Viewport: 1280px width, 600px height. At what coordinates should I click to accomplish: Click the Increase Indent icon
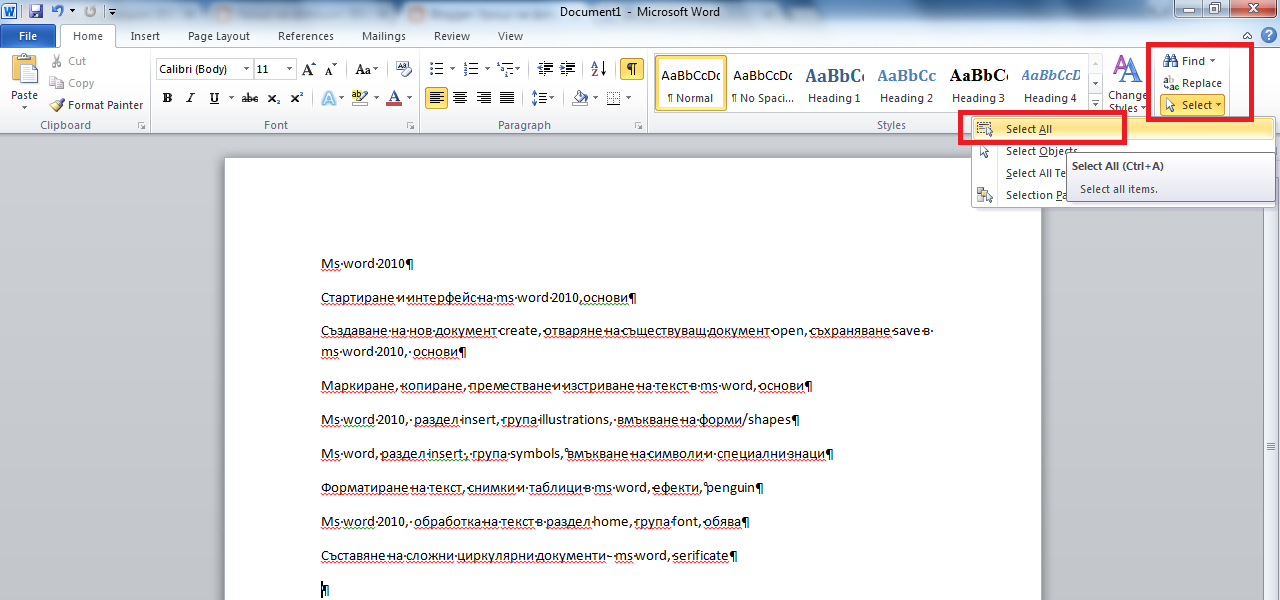pyautogui.click(x=567, y=69)
